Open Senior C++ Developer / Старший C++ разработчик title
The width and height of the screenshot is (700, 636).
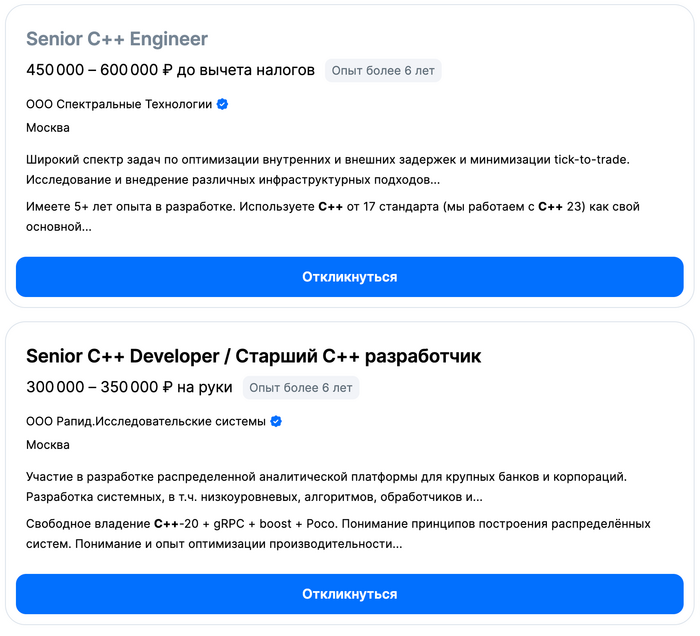pyautogui.click(x=253, y=356)
